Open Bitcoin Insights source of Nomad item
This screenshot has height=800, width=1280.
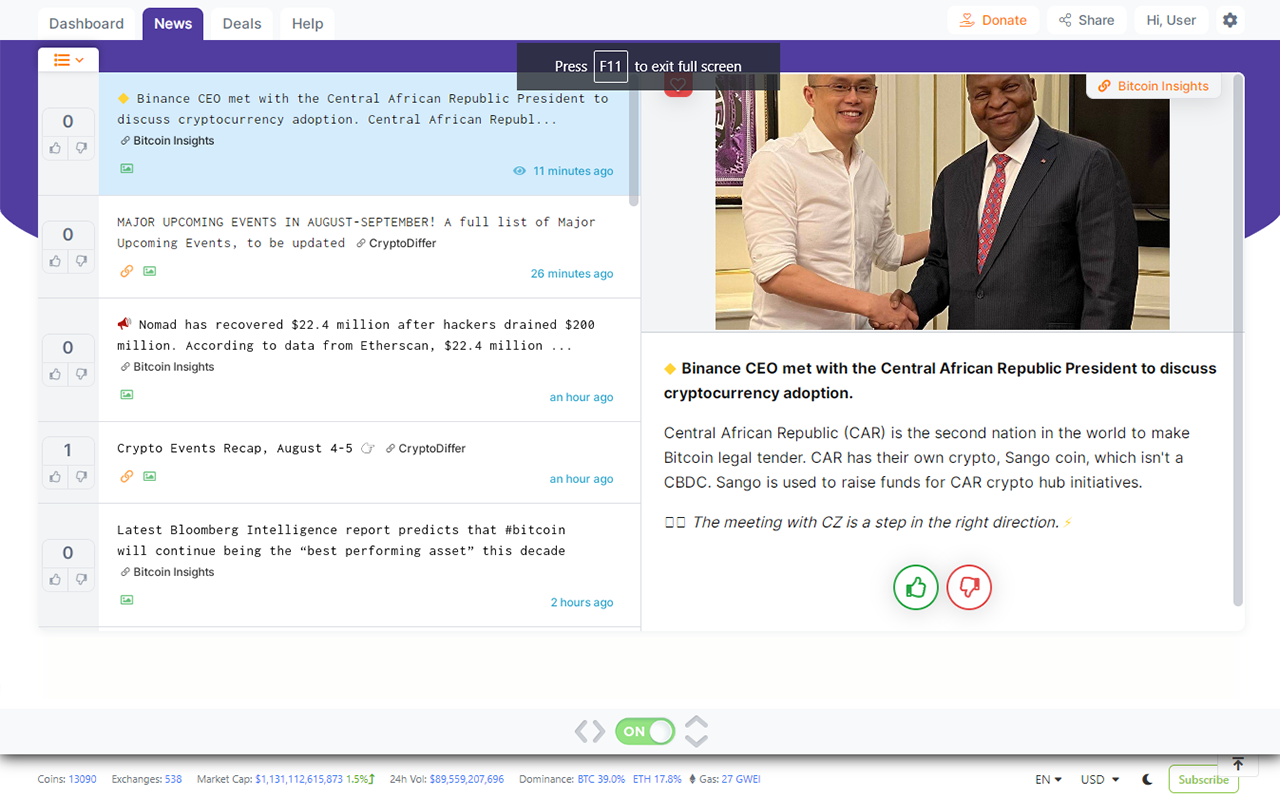[x=167, y=367]
